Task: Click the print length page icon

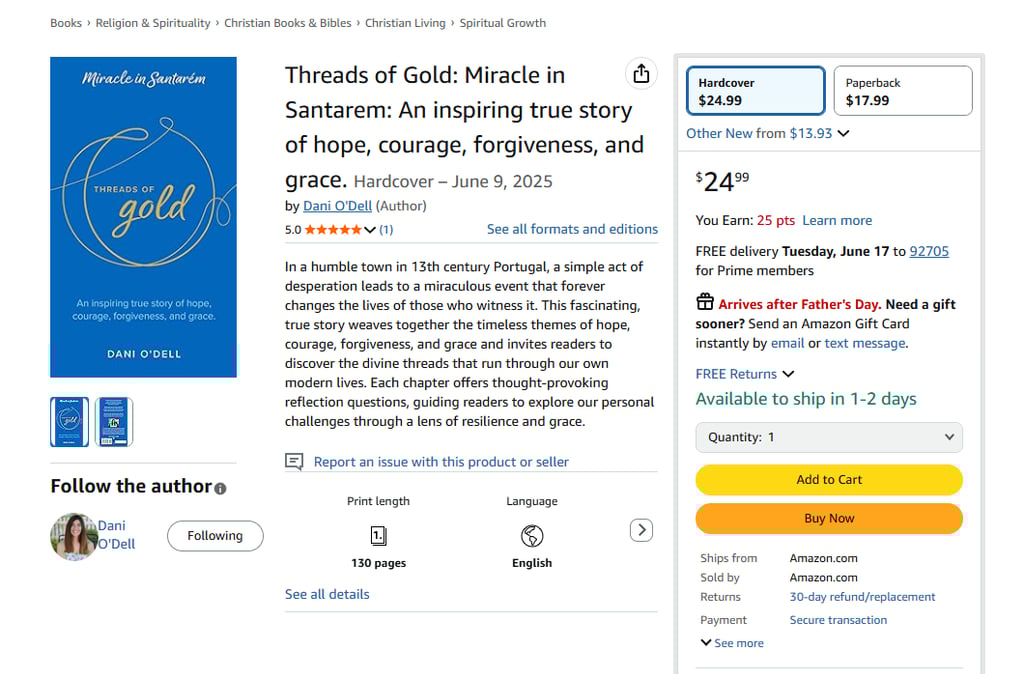Action: [378, 536]
